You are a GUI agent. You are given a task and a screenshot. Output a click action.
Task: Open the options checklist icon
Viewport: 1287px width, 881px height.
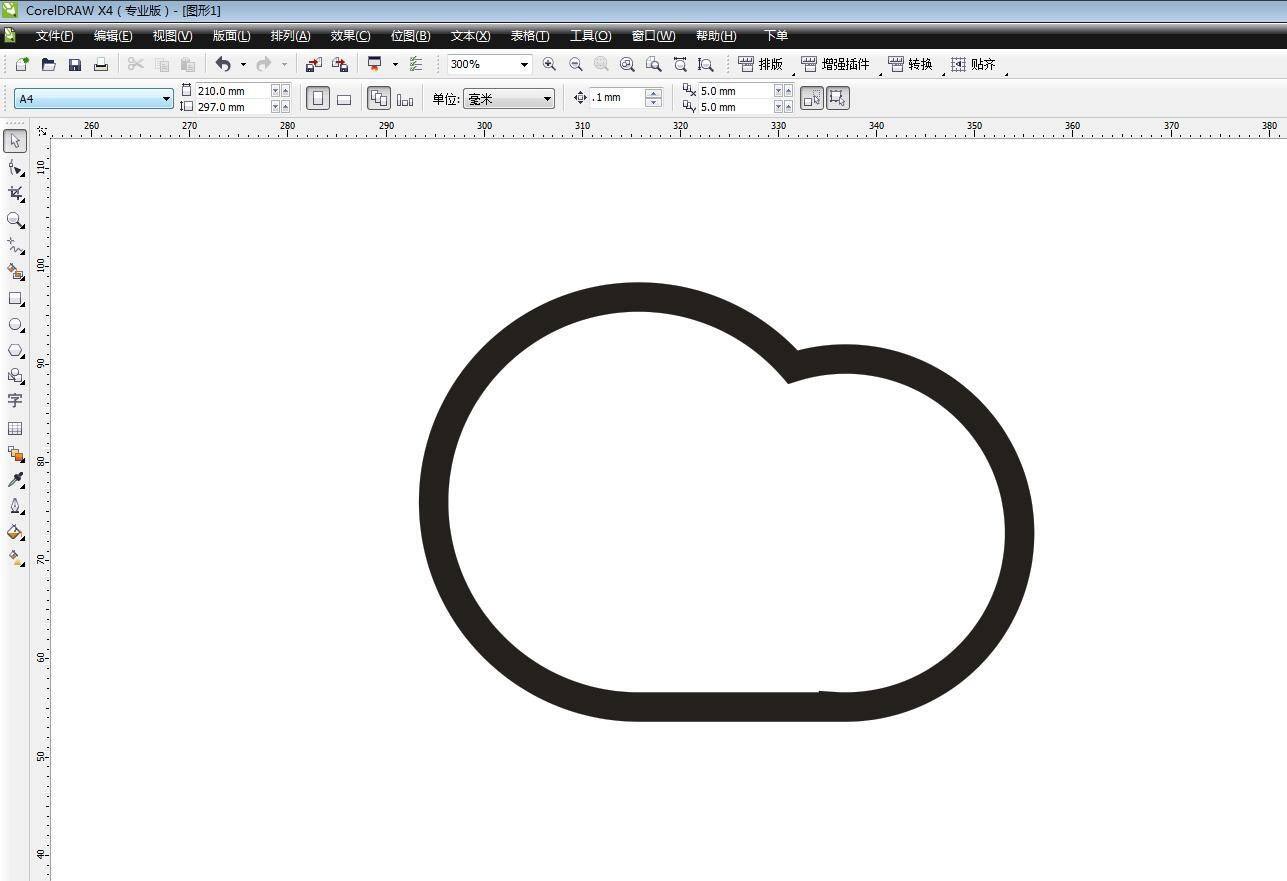point(416,64)
